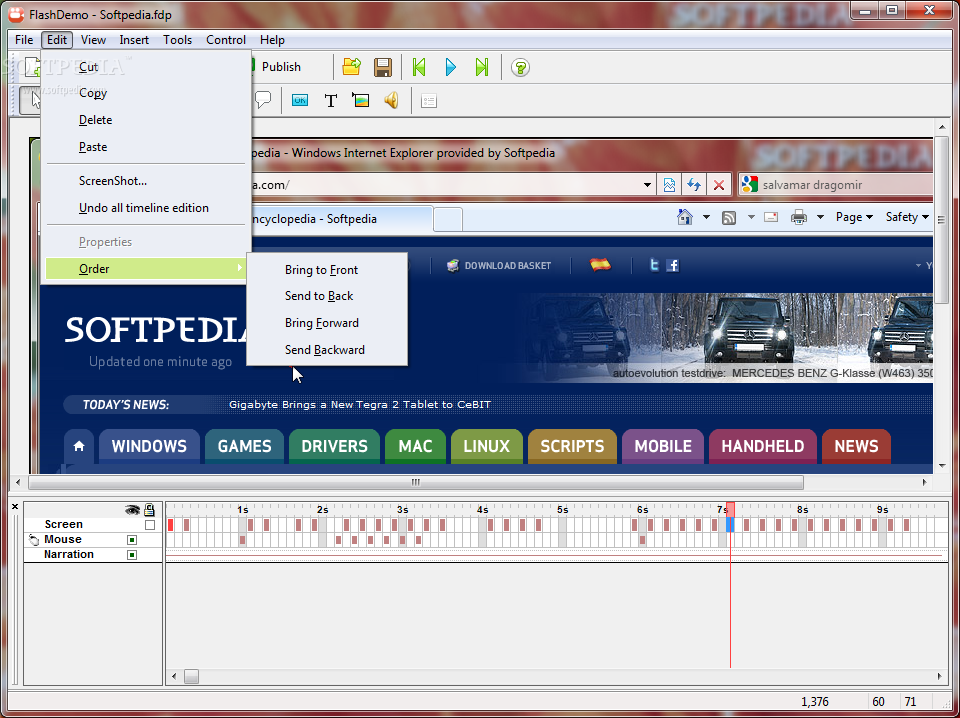This screenshot has height=718, width=960.
Task: Toggle the Narration track visibility checkbox
Action: coord(132,555)
